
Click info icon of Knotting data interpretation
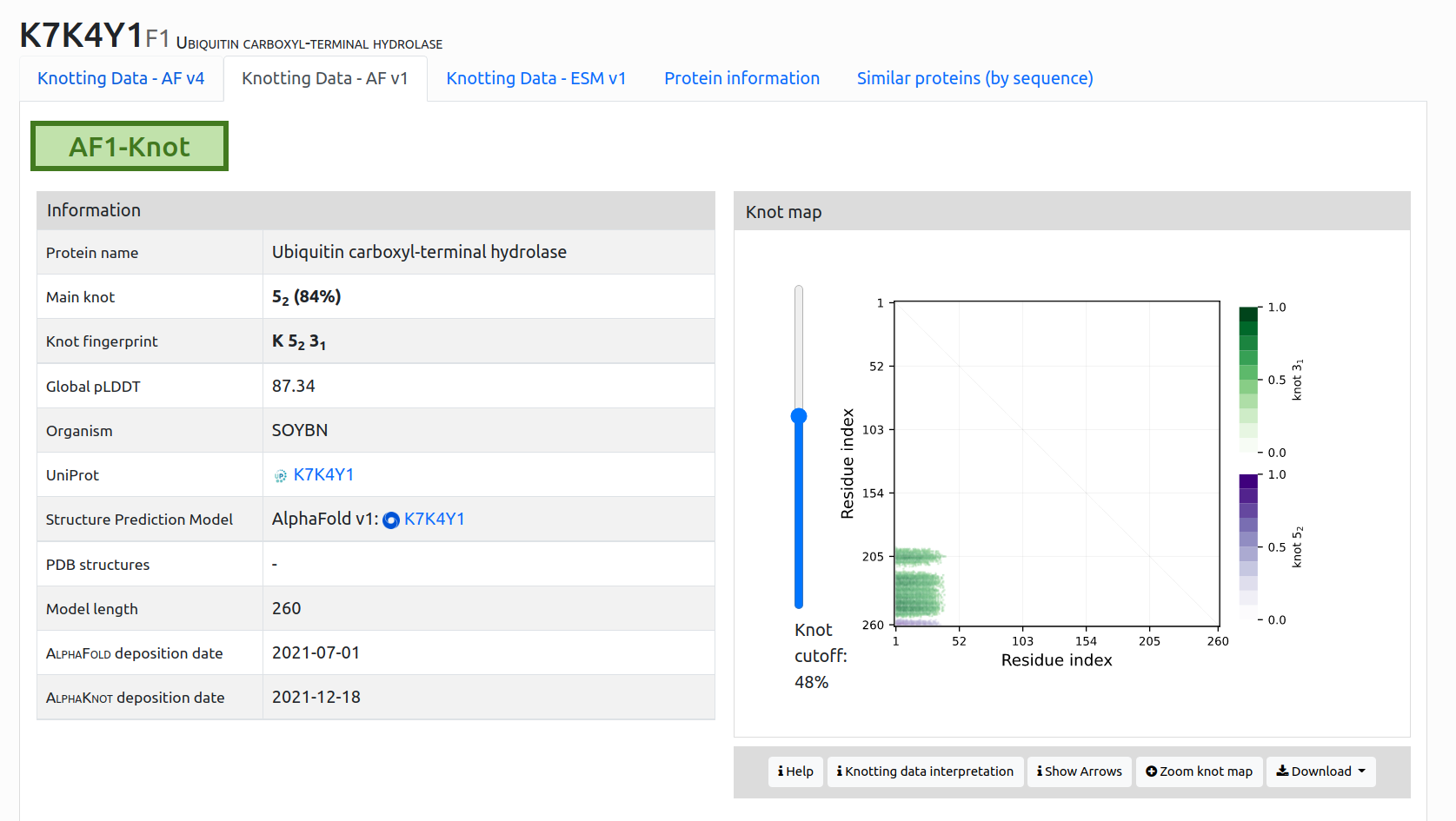pyautogui.click(x=840, y=771)
